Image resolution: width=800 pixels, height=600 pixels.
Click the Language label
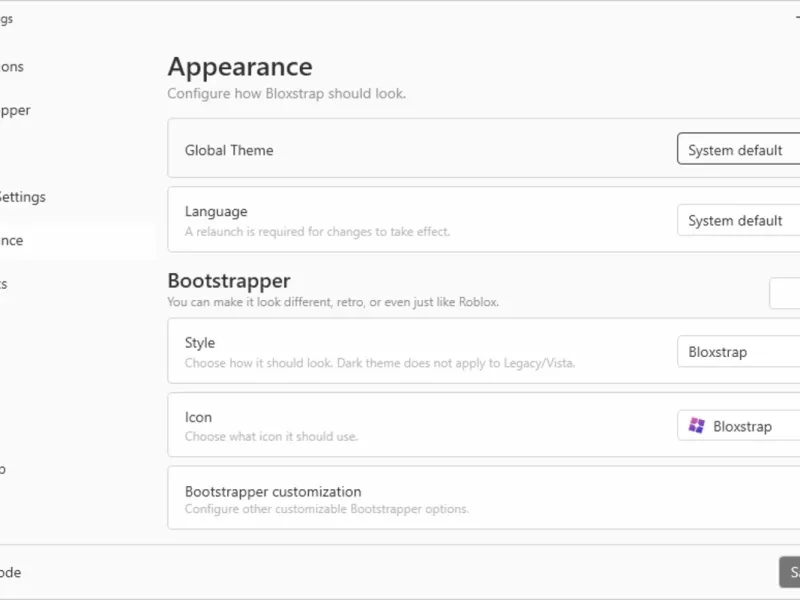pos(216,211)
